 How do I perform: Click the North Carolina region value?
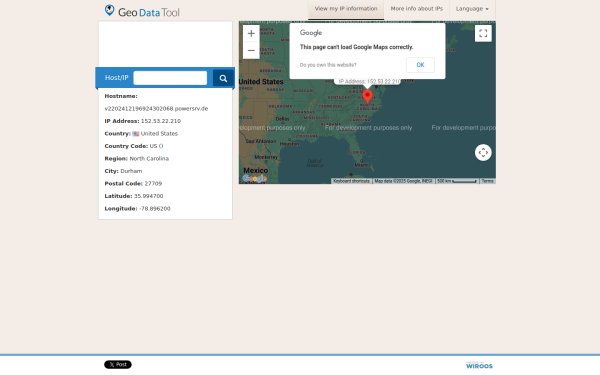(149, 159)
